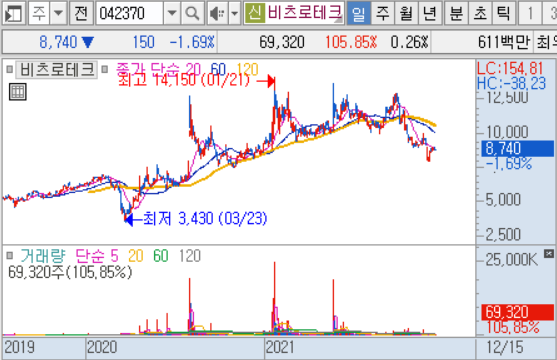Click the 611백만 trade value
This screenshot has width=557, height=360.
coord(504,42)
